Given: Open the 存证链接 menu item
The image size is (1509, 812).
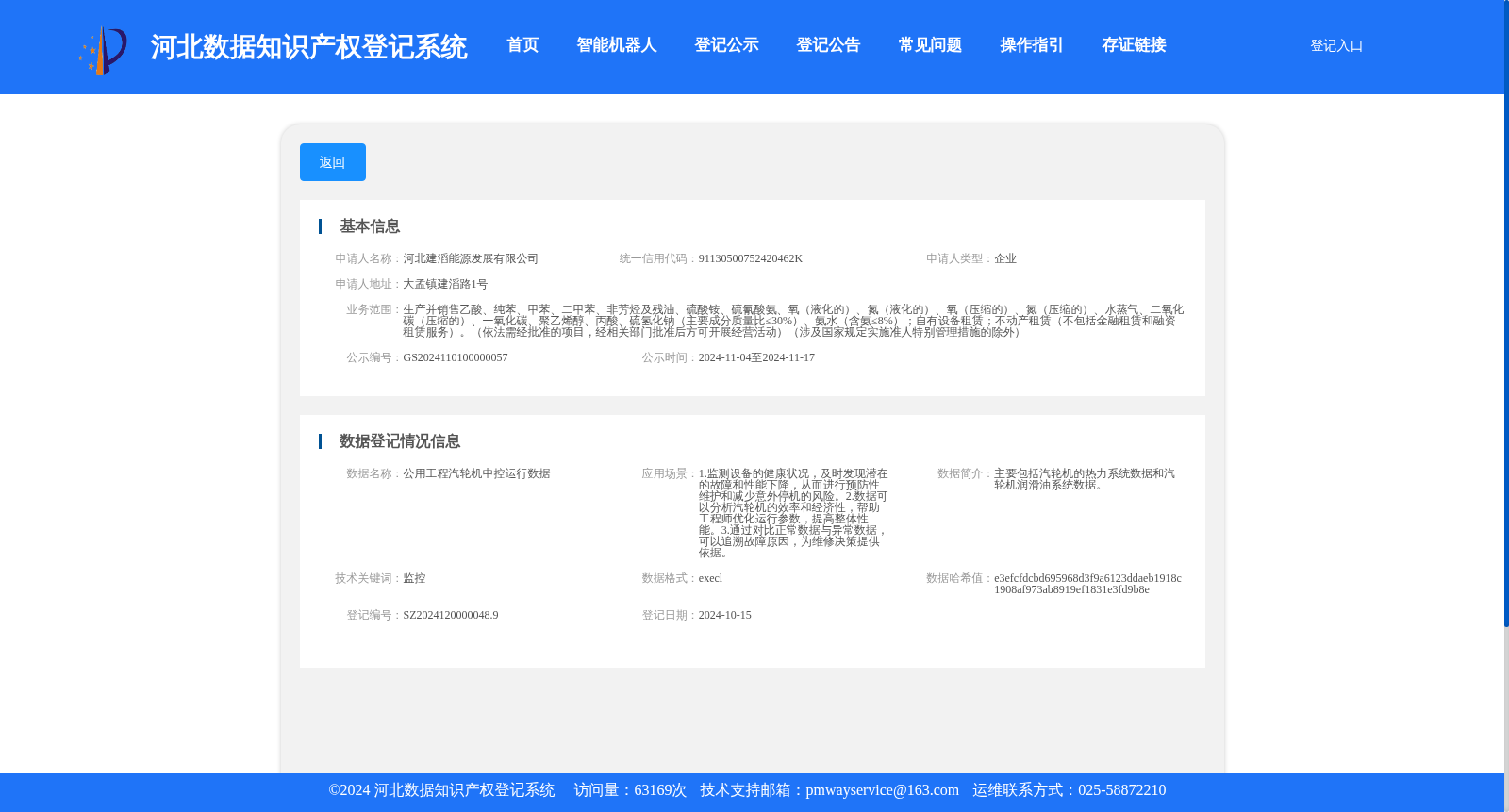Looking at the screenshot, I should click(x=1134, y=45).
